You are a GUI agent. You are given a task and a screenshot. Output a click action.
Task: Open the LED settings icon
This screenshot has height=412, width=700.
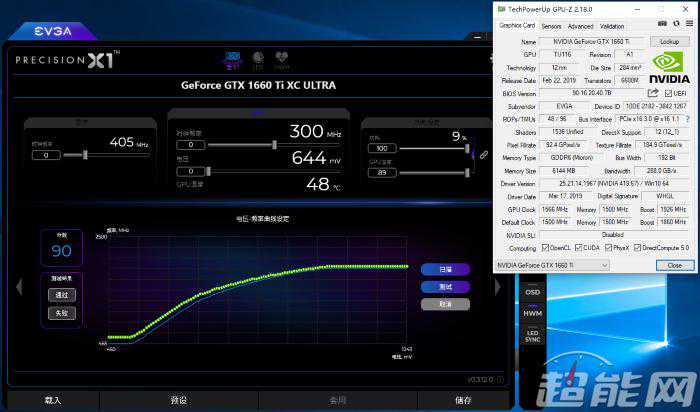coord(257,59)
